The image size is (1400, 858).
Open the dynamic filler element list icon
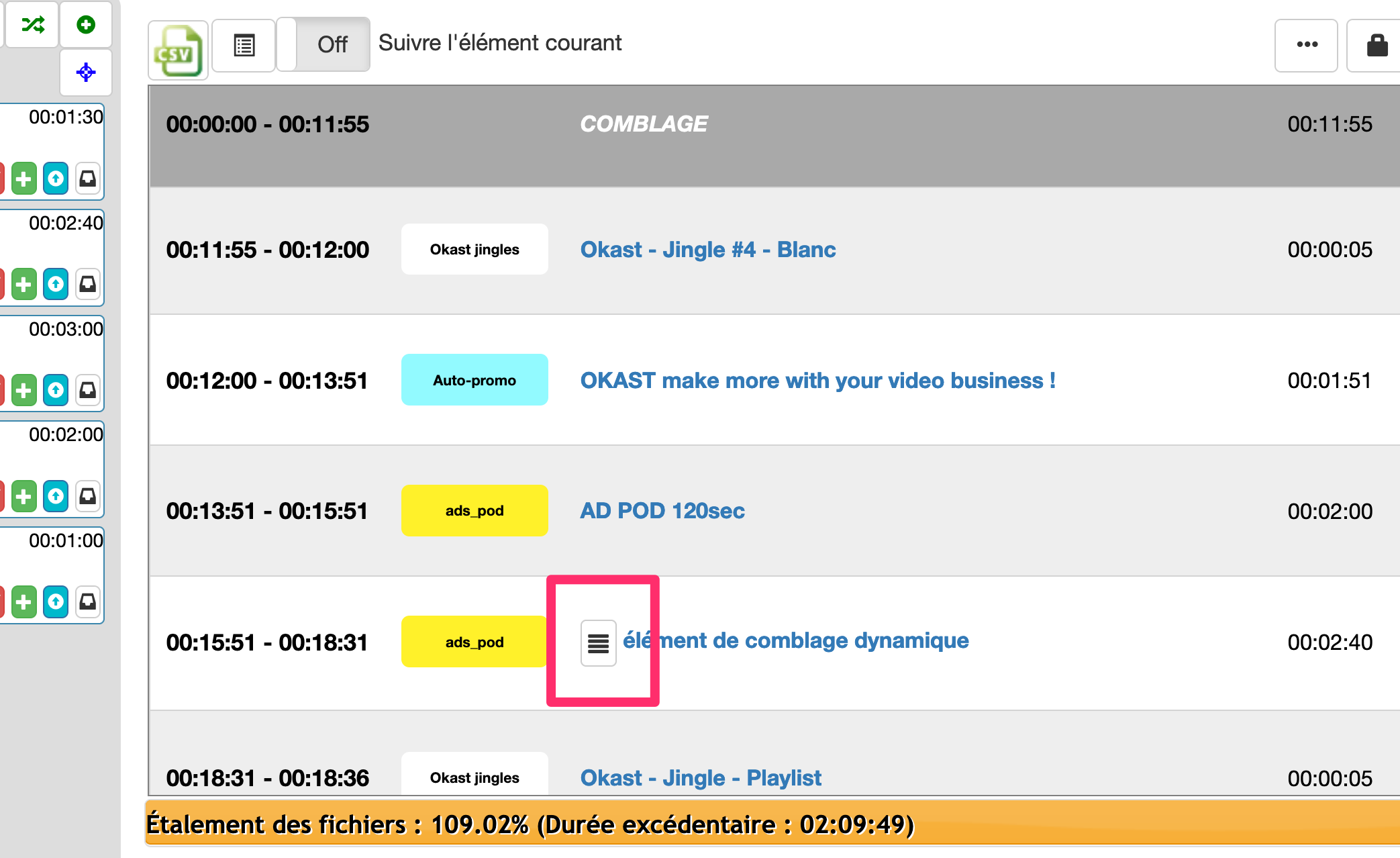click(598, 643)
